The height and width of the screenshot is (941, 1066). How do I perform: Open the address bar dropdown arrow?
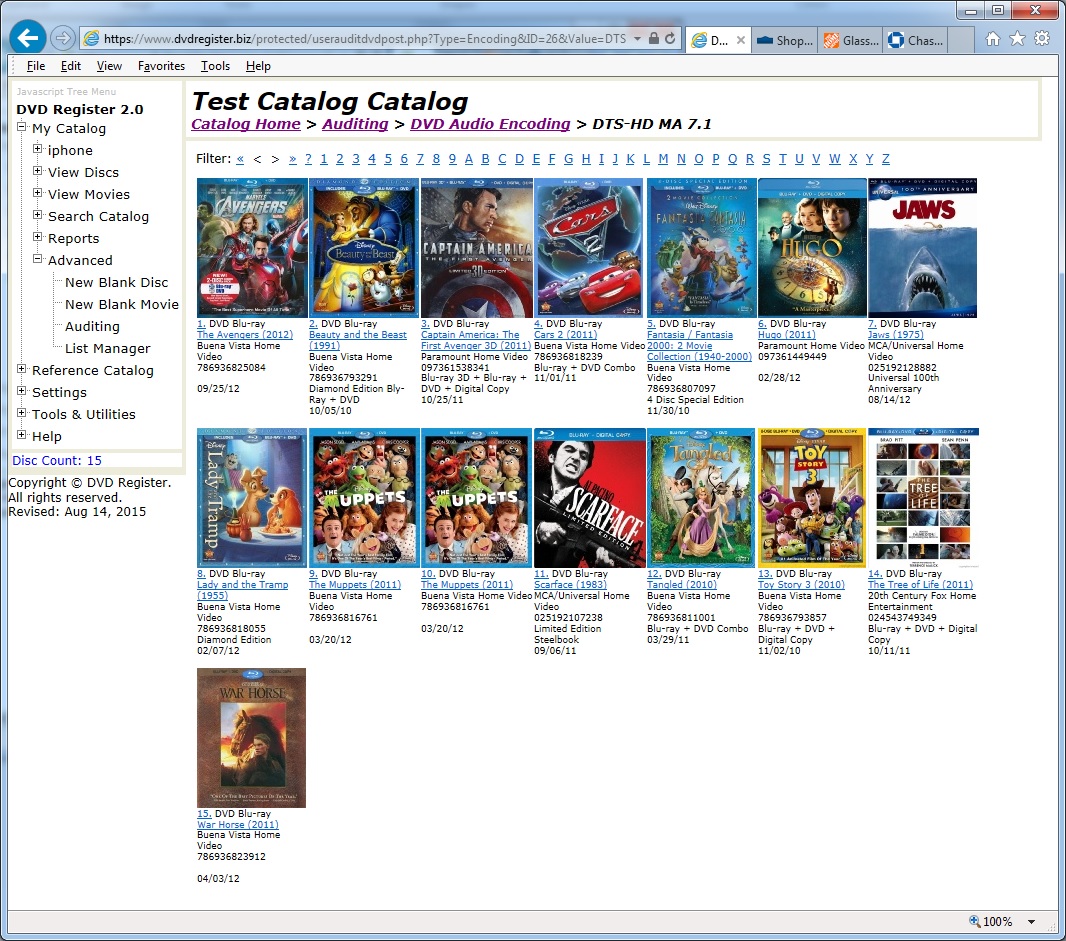pos(637,39)
